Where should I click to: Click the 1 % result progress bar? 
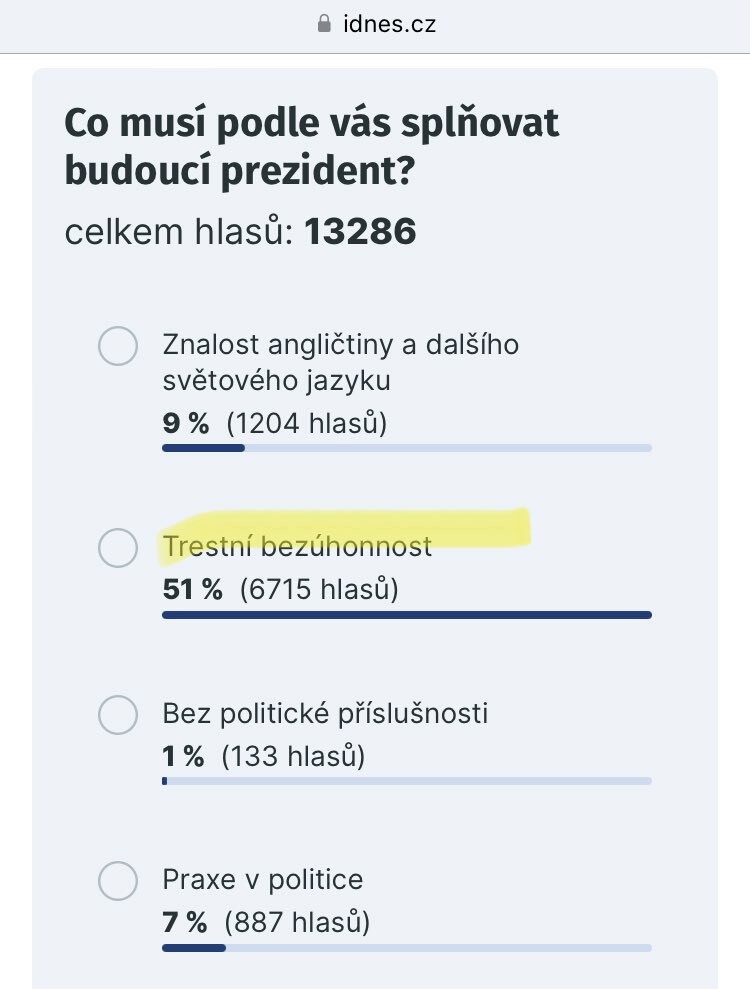(407, 781)
